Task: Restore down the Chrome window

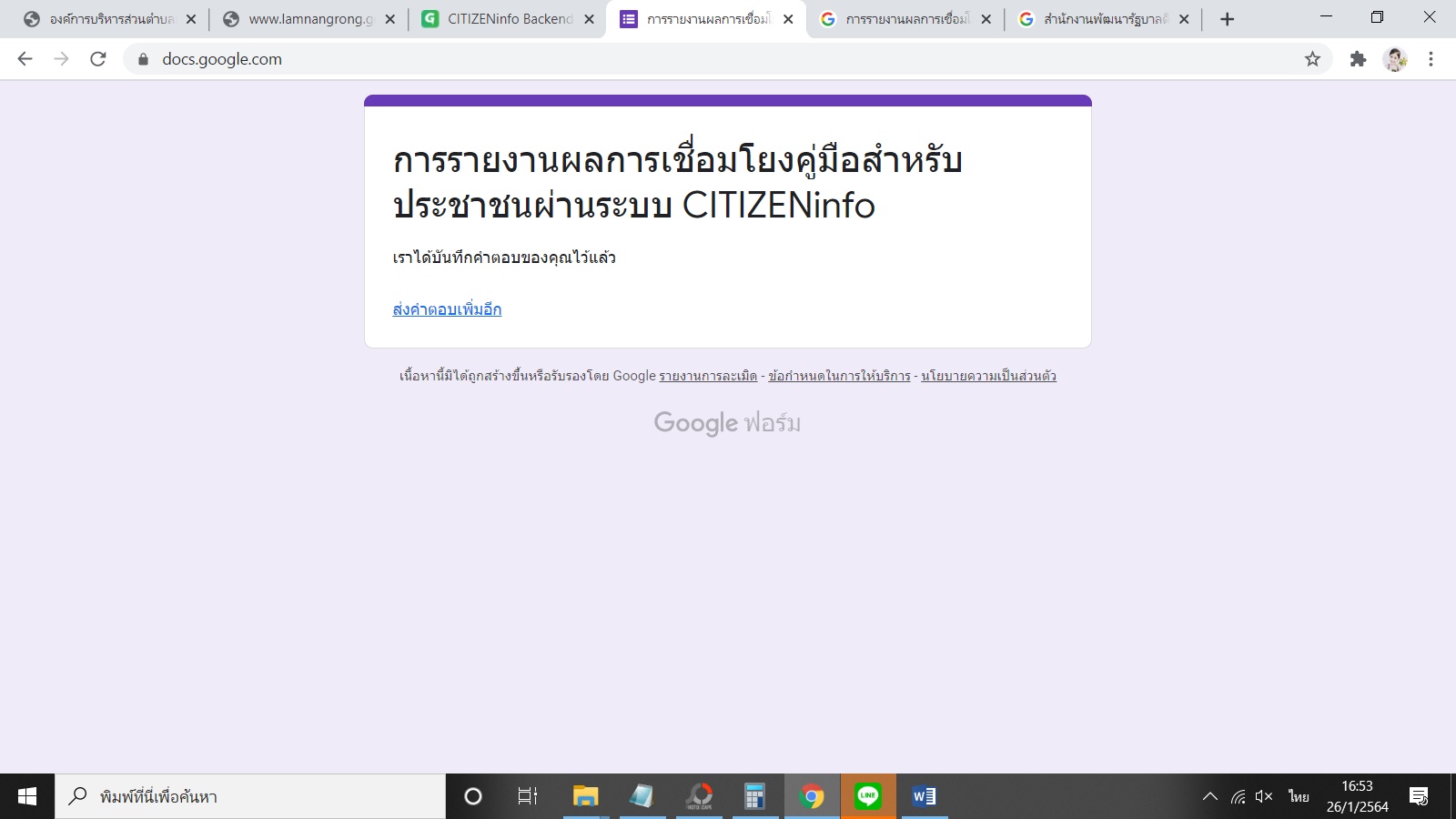Action: (x=1377, y=17)
